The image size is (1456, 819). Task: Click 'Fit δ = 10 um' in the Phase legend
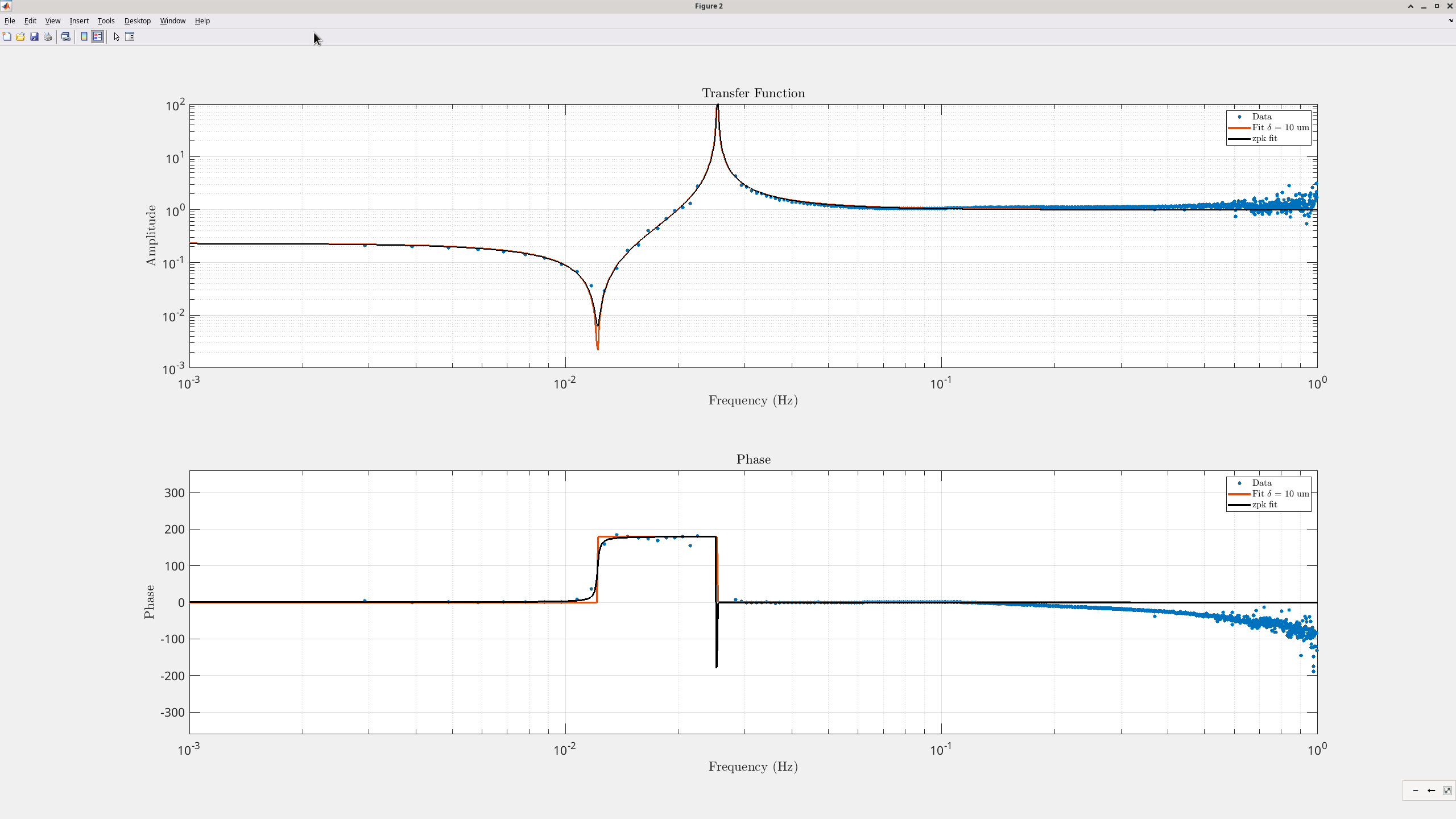click(x=1281, y=494)
